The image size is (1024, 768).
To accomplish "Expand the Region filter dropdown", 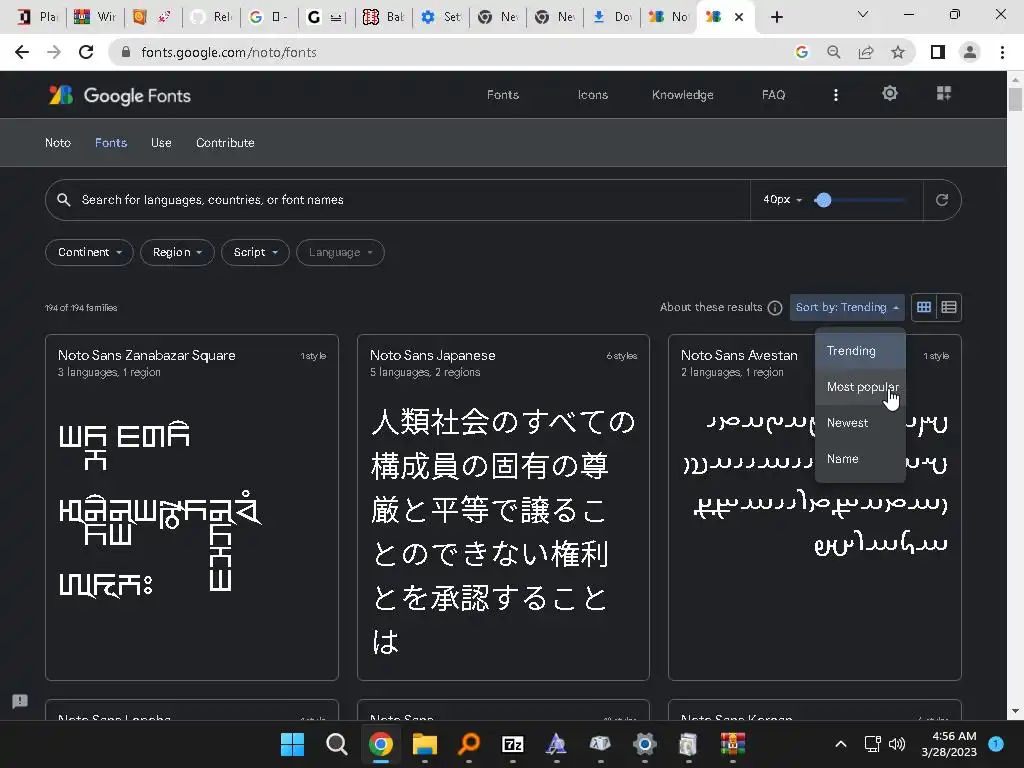I will [x=177, y=252].
